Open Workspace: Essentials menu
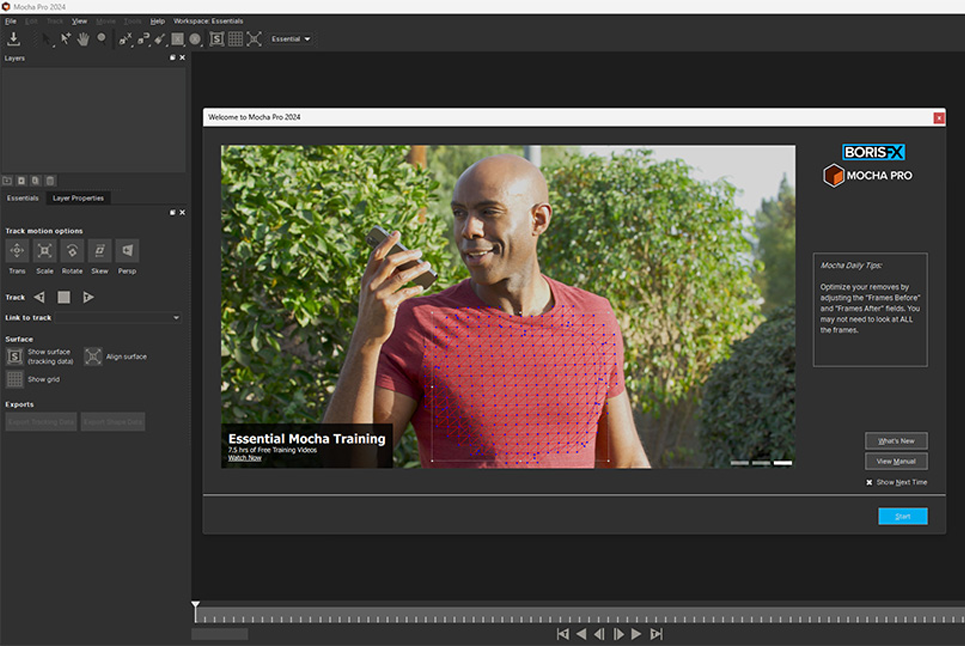The image size is (965, 646). pos(208,21)
